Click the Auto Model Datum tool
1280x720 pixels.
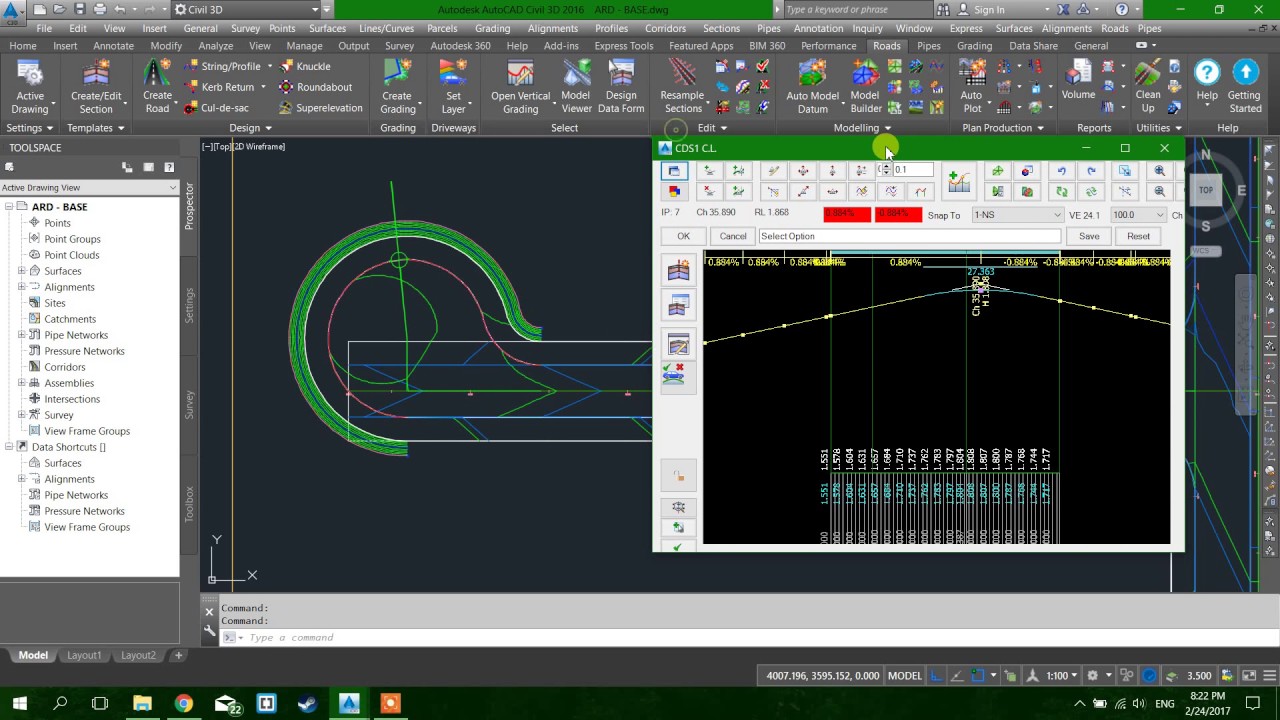tap(812, 88)
